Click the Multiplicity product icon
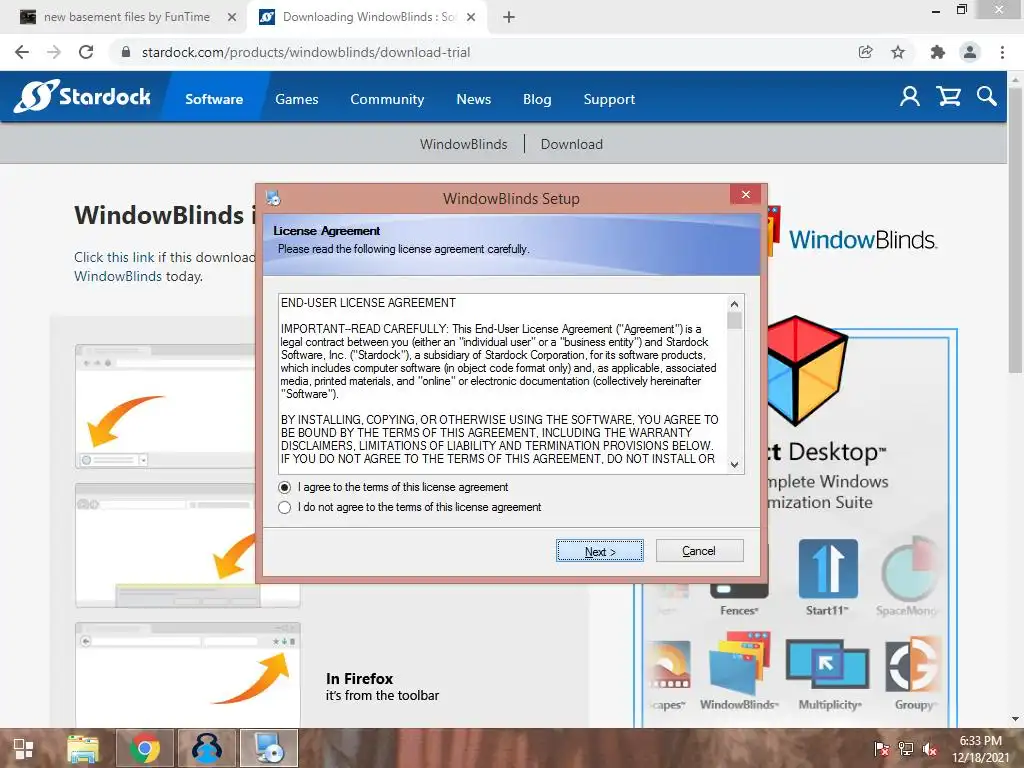1024x768 pixels. tap(827, 664)
